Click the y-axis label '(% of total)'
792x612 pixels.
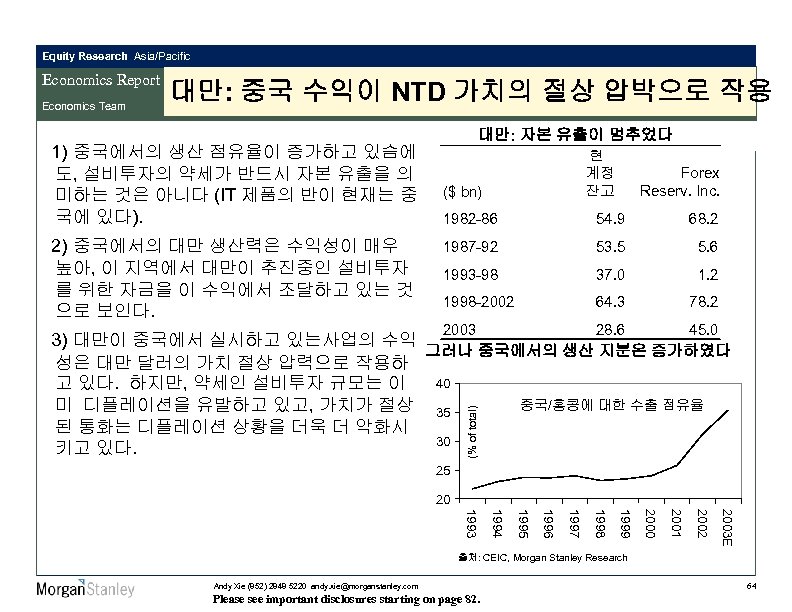(x=472, y=432)
